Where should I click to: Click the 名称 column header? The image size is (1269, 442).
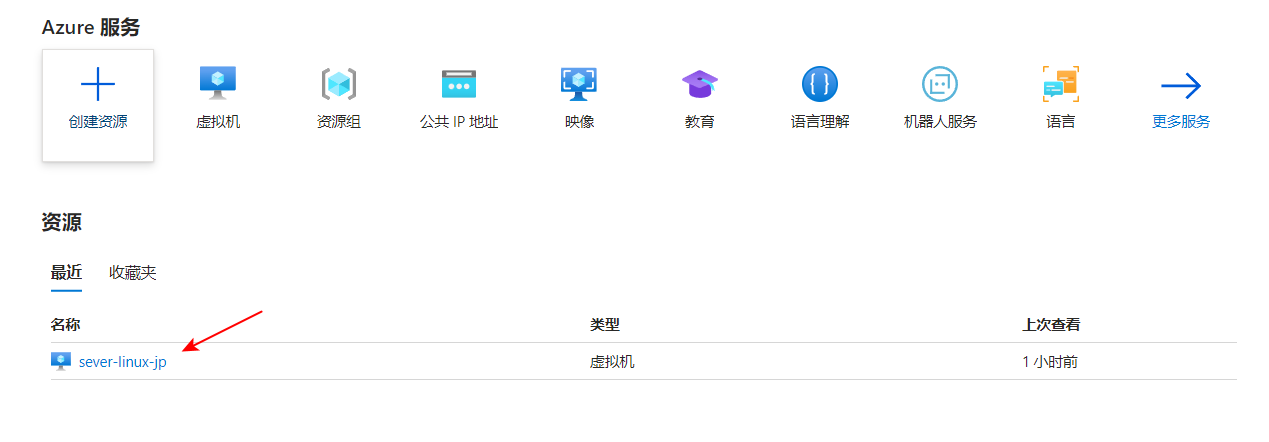click(x=65, y=325)
